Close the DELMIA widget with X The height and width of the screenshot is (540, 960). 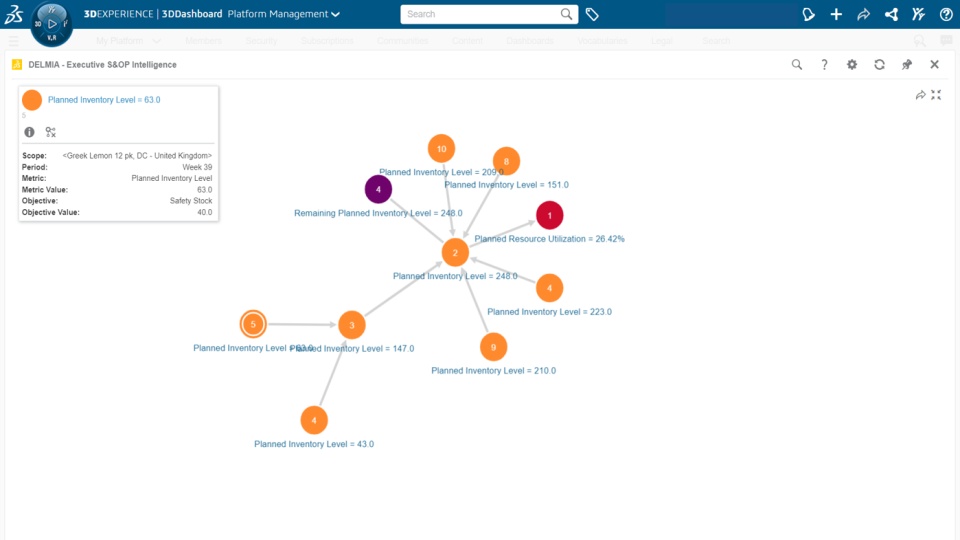(934, 64)
